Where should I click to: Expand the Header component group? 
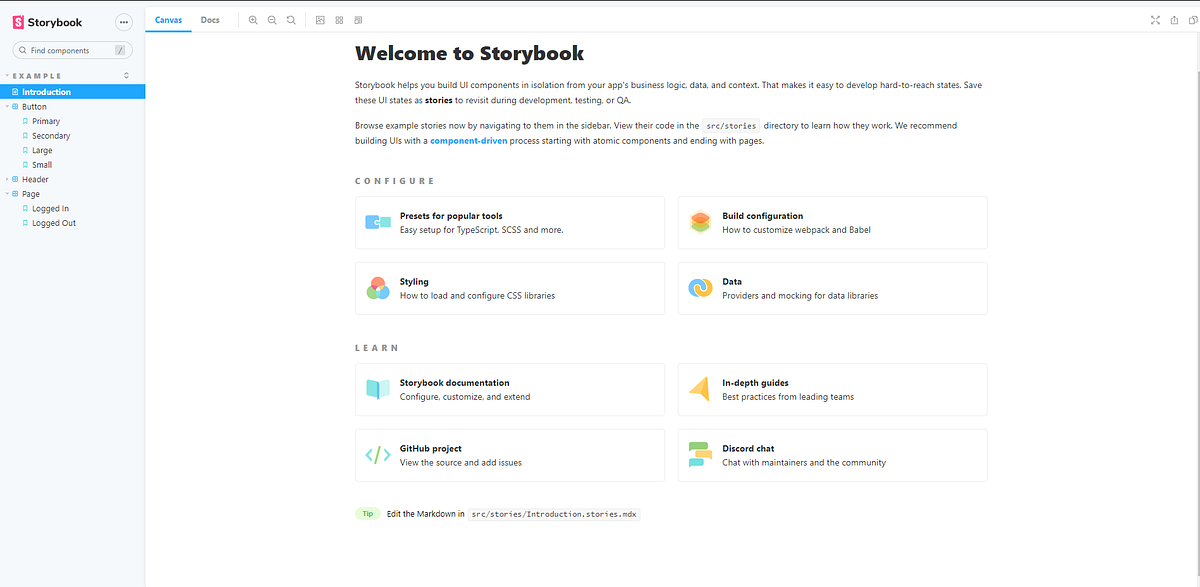coord(9,179)
